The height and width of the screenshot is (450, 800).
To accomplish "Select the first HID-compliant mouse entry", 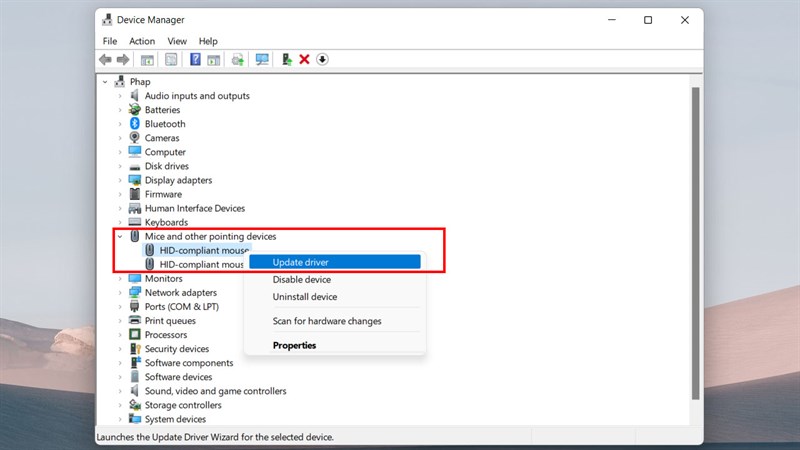I will pyautogui.click(x=203, y=250).
